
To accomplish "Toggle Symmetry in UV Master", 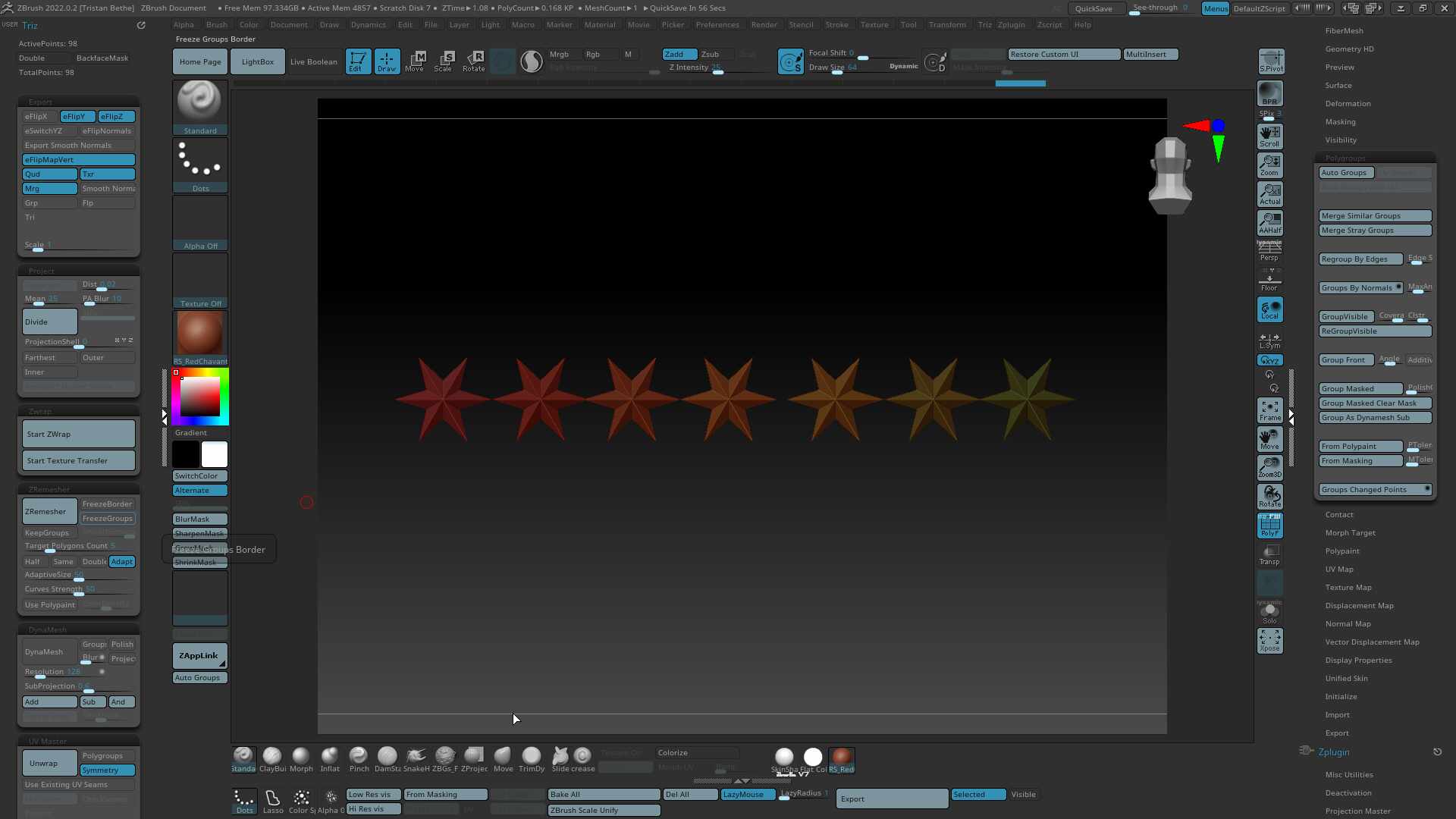I will 107,770.
